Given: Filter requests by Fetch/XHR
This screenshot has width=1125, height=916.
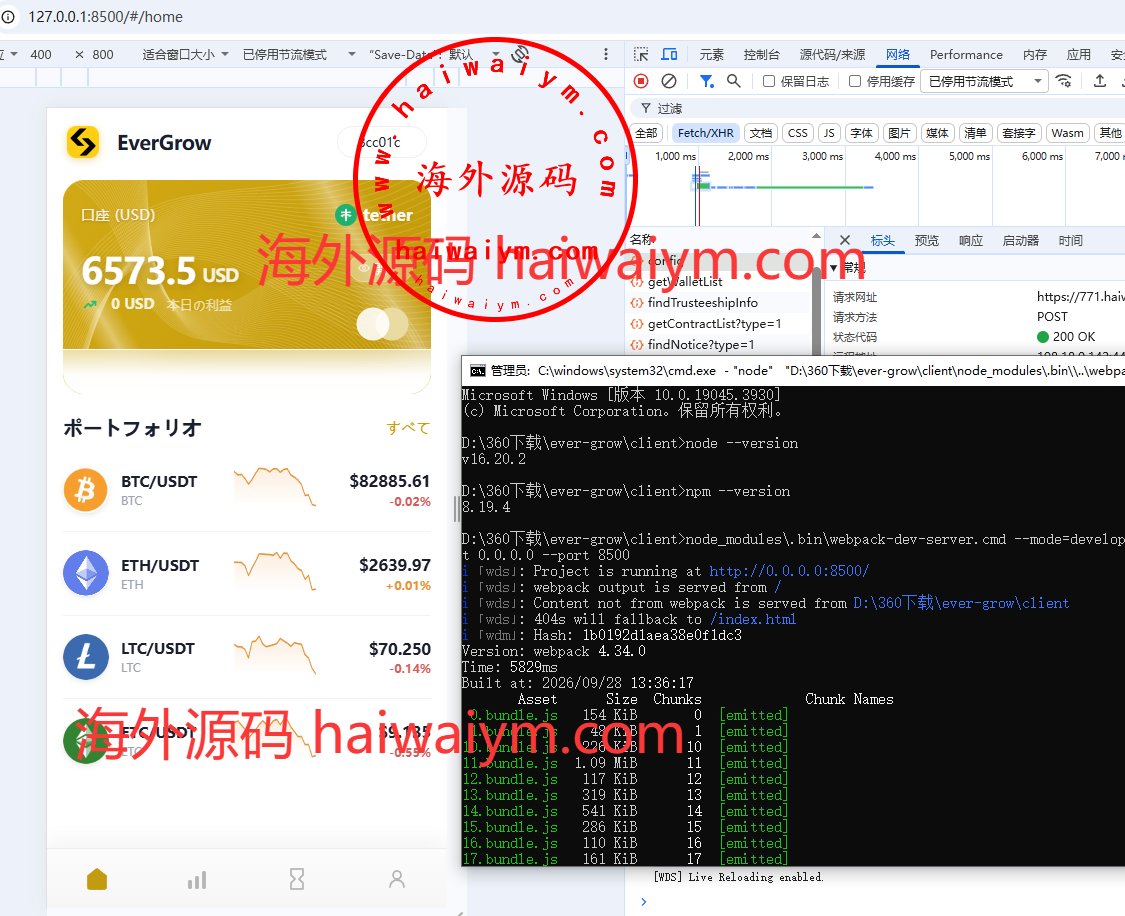Looking at the screenshot, I should point(705,133).
